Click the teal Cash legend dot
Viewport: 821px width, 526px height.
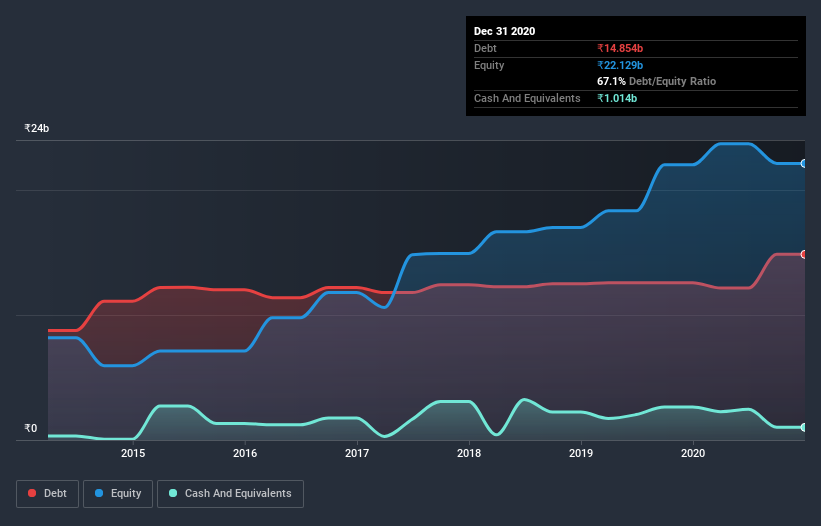[173, 493]
